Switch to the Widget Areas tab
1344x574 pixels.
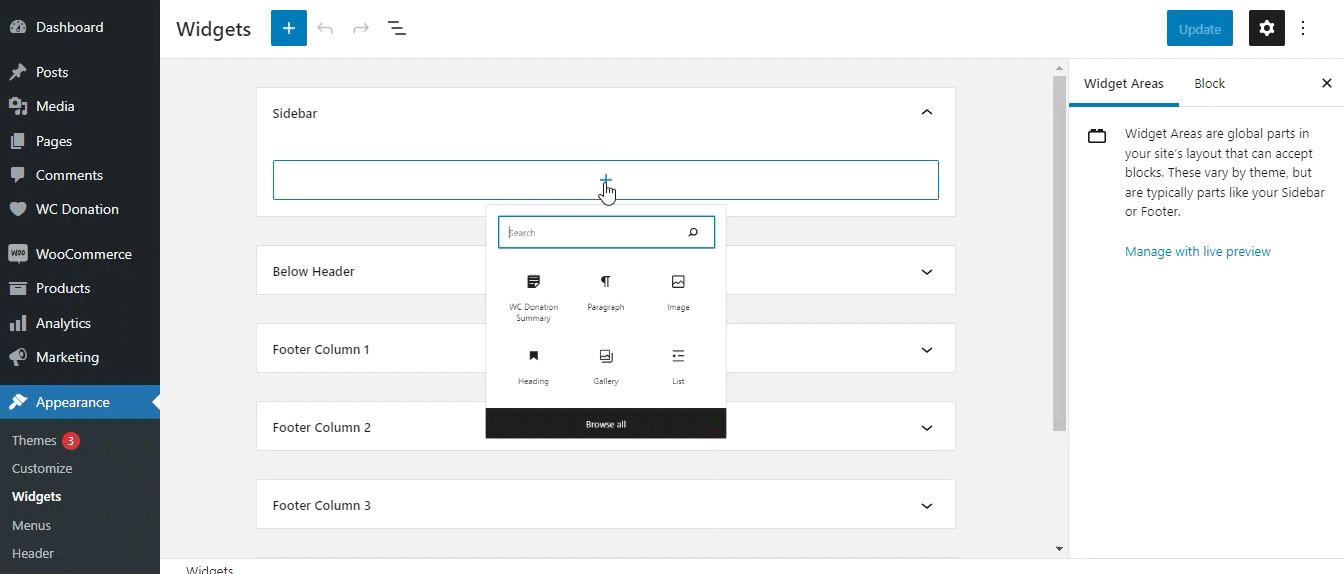[x=1124, y=83]
